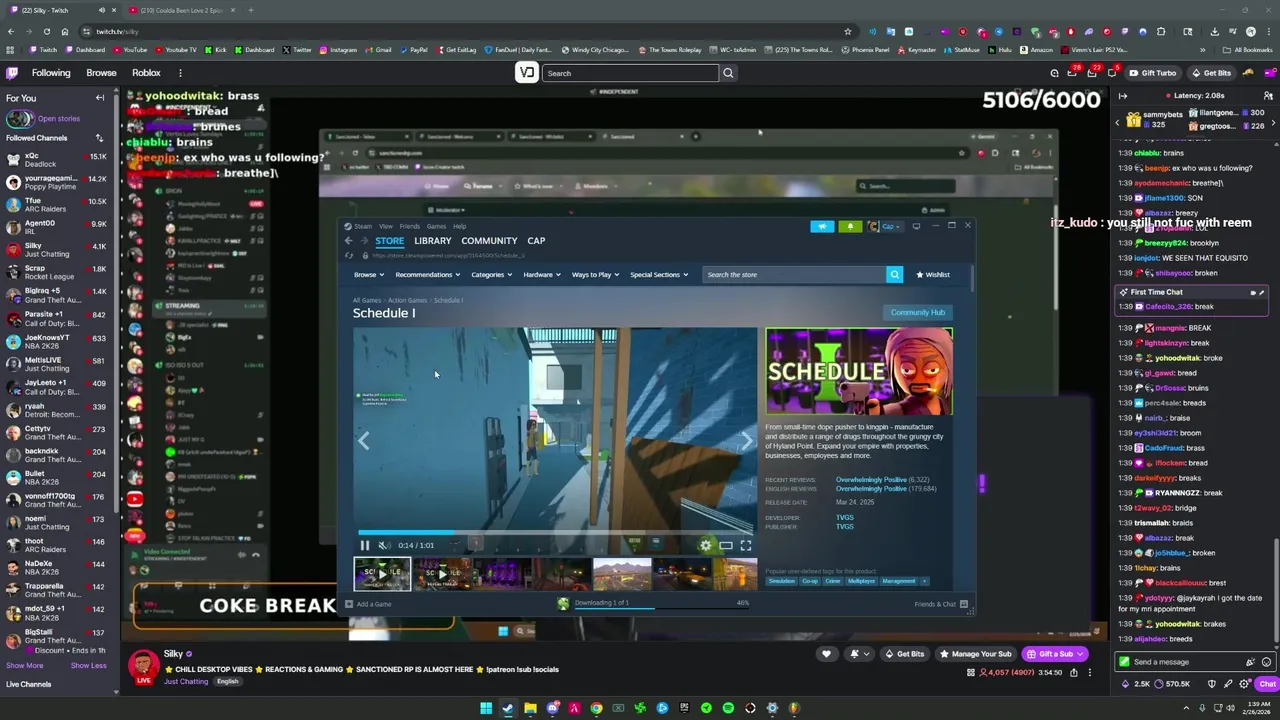Collapse the For You sidebar
This screenshot has height=720, width=1280.
100,98
